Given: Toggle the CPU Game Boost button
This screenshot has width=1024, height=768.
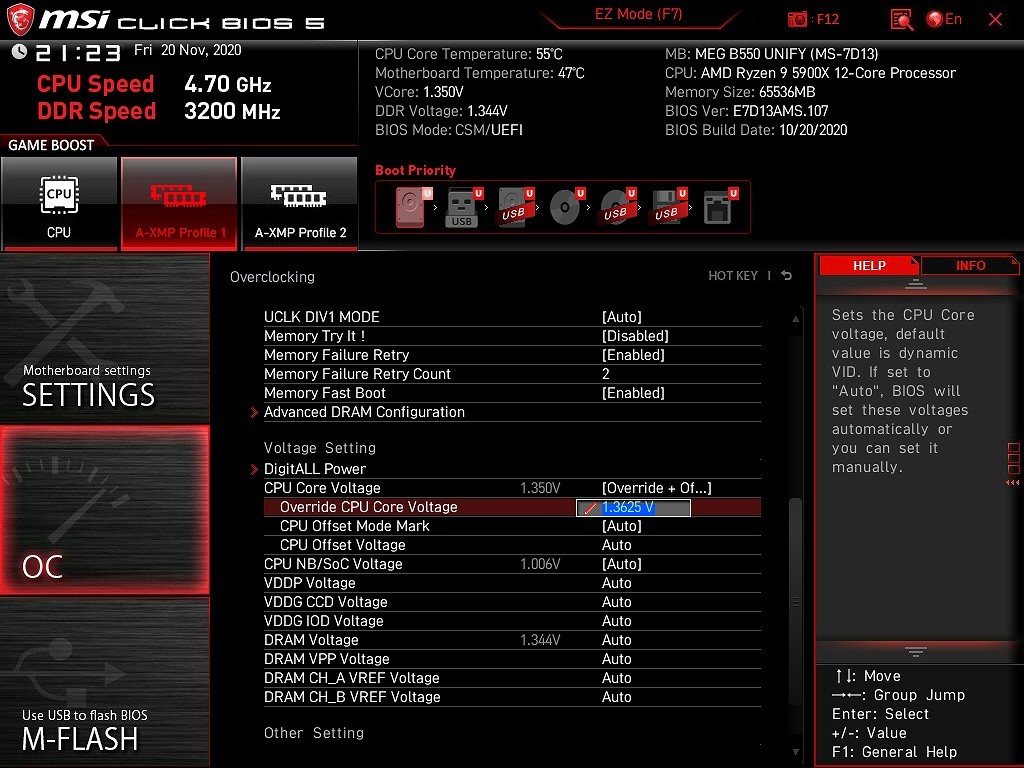Looking at the screenshot, I should (59, 204).
